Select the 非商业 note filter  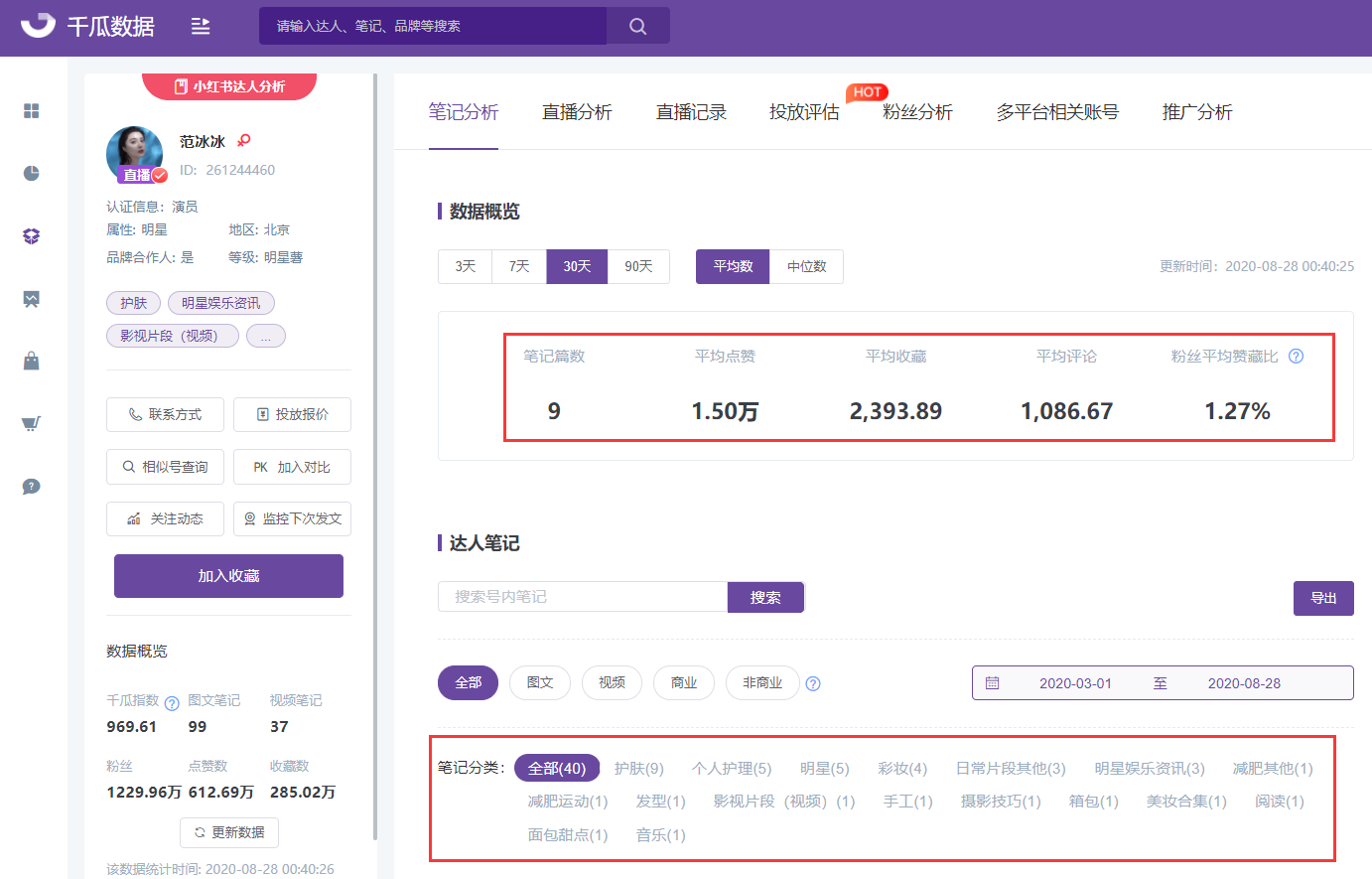click(762, 682)
